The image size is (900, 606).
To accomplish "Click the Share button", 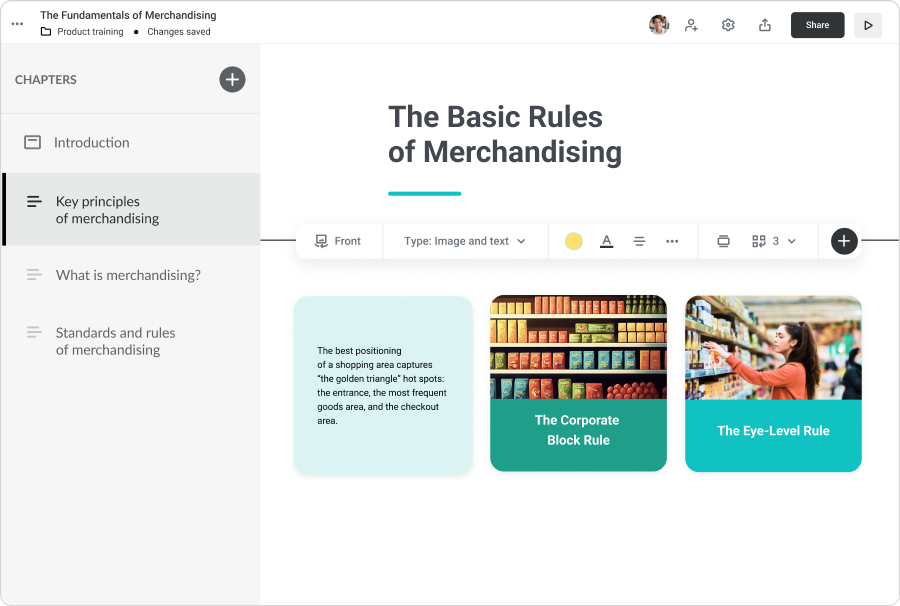I will (817, 24).
